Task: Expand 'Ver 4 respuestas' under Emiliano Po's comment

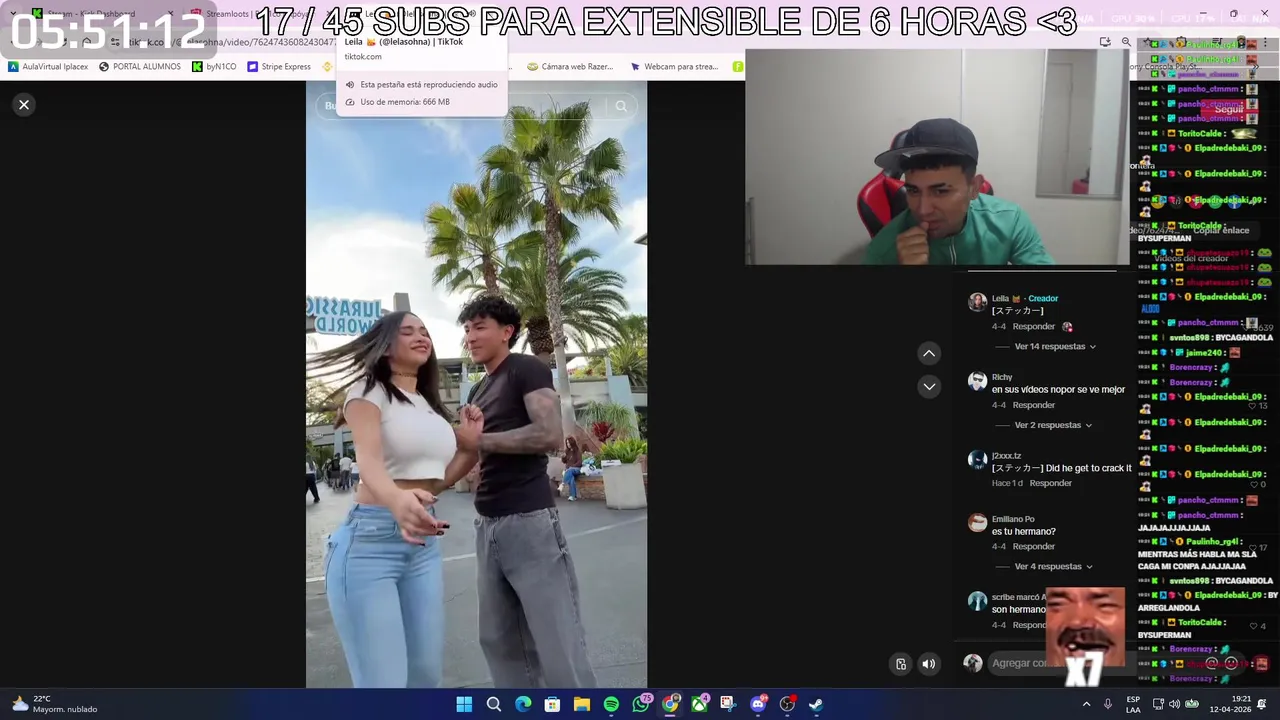Action: (1055, 567)
